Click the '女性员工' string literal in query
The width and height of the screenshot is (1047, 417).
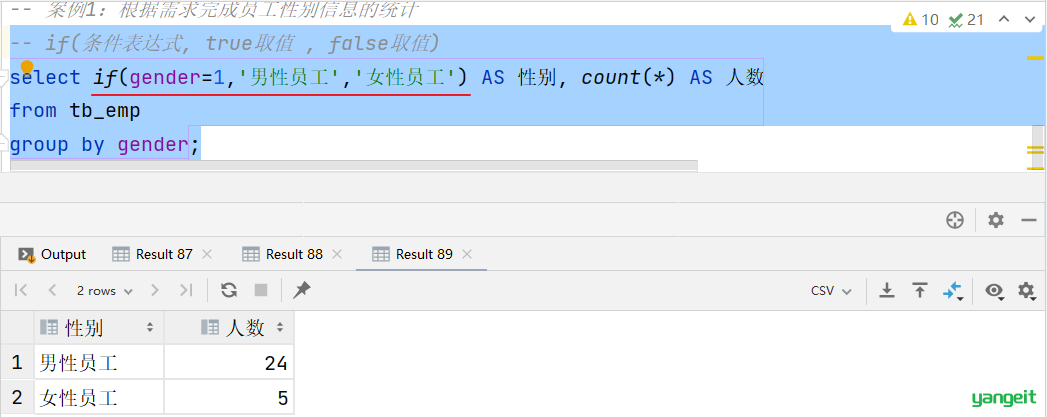tap(406, 77)
